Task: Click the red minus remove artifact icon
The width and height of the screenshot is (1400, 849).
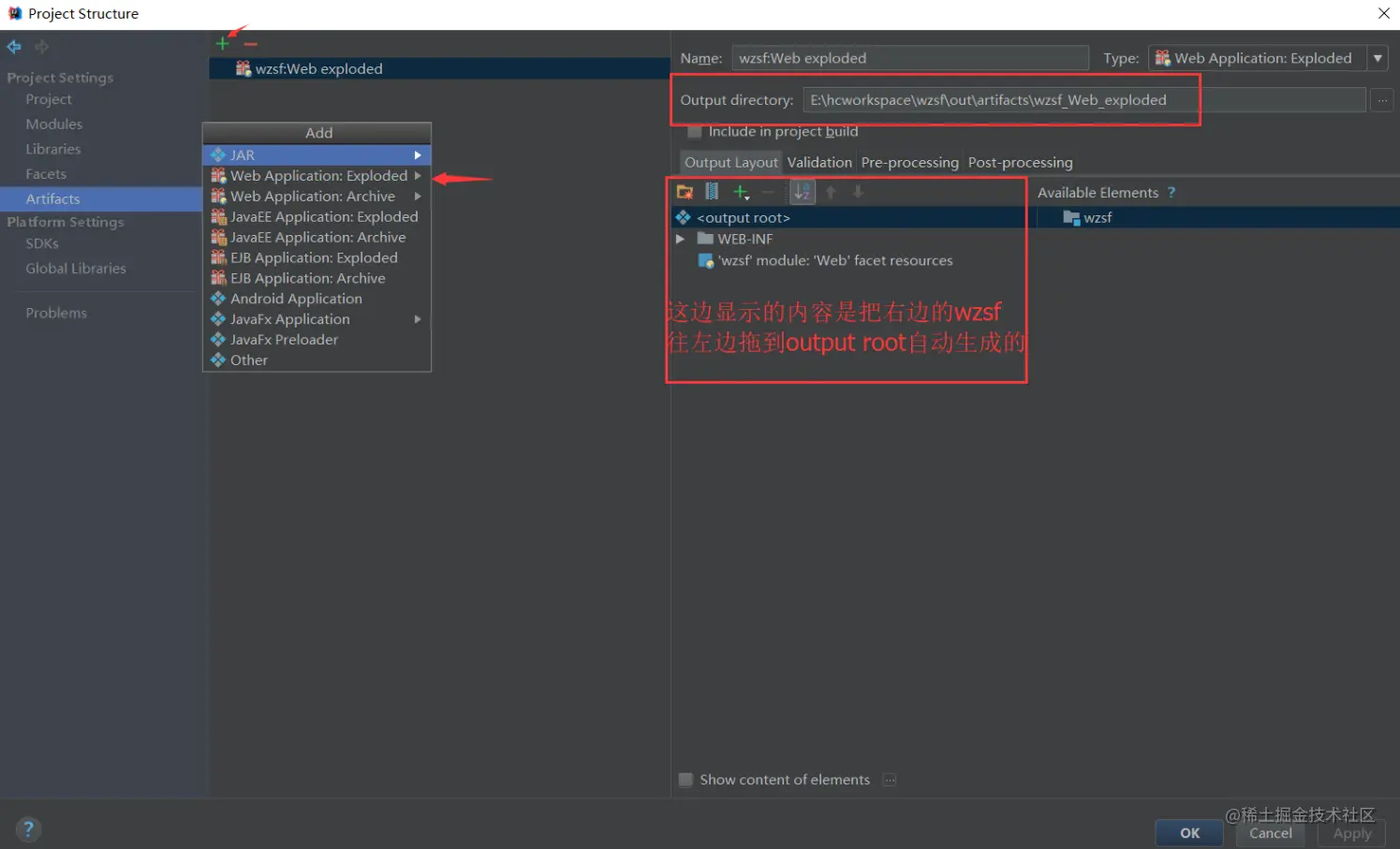Action: coord(250,44)
